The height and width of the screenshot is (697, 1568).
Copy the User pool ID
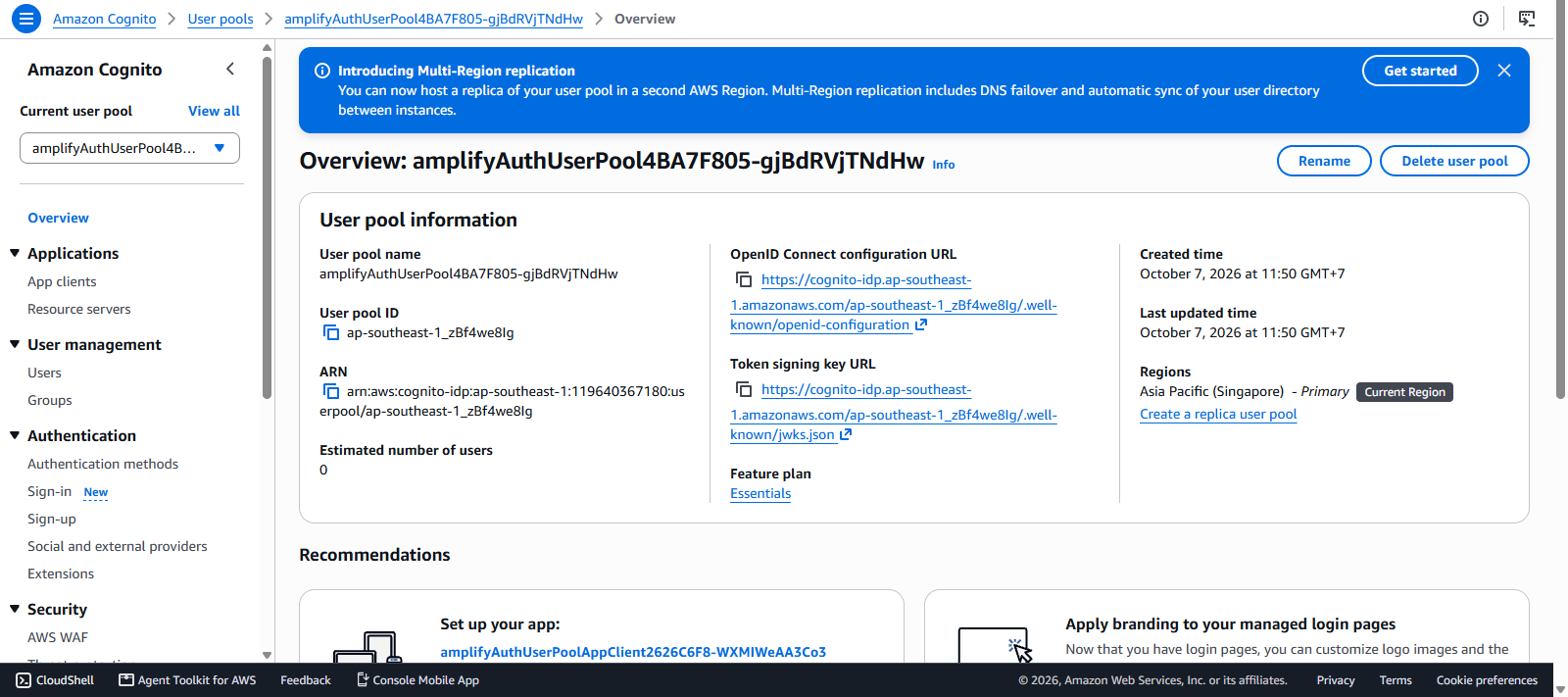point(331,333)
